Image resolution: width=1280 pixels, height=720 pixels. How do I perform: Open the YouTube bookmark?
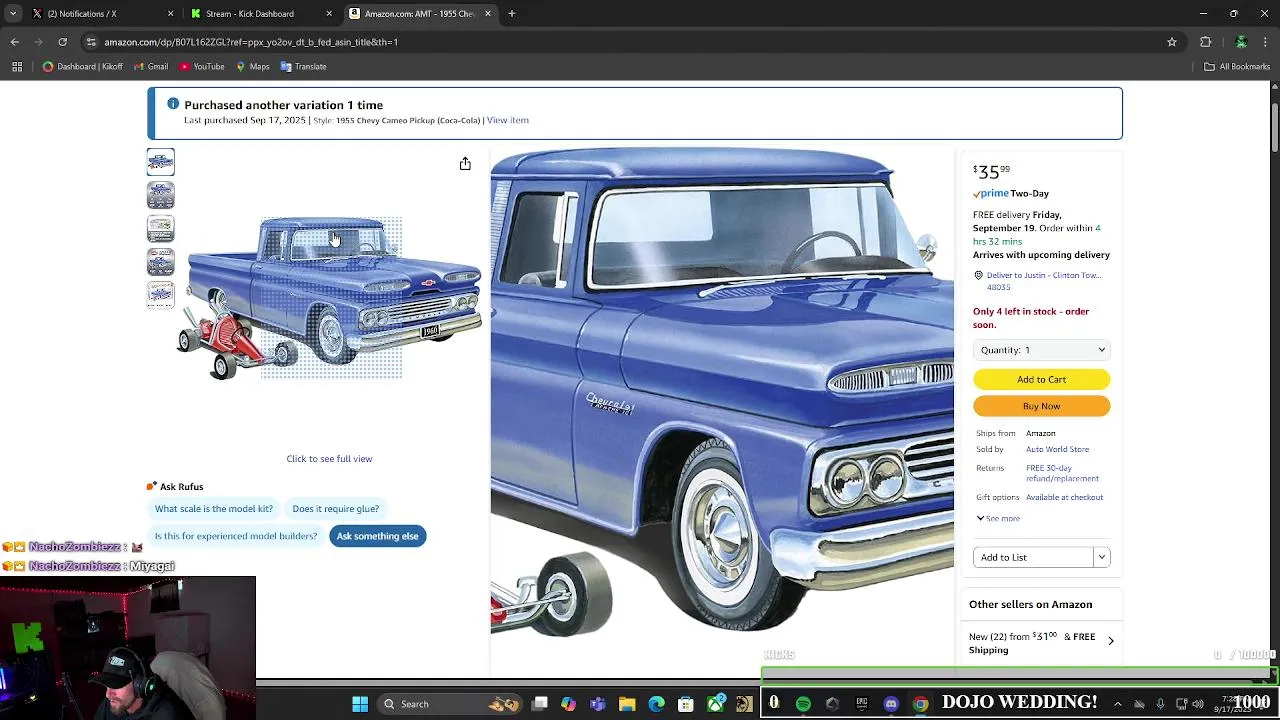201,67
